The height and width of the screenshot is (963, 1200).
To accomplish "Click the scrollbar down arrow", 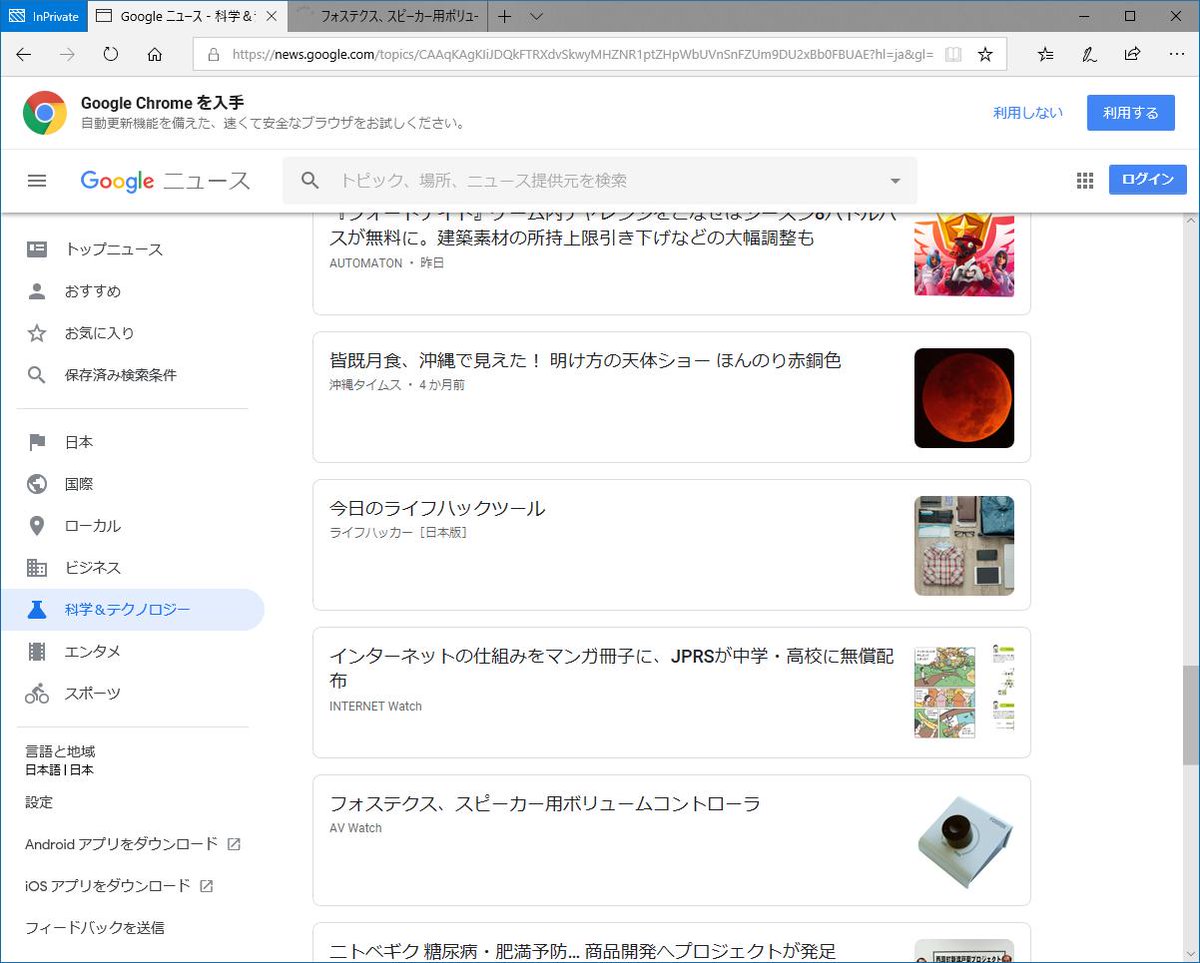I will [1191, 955].
